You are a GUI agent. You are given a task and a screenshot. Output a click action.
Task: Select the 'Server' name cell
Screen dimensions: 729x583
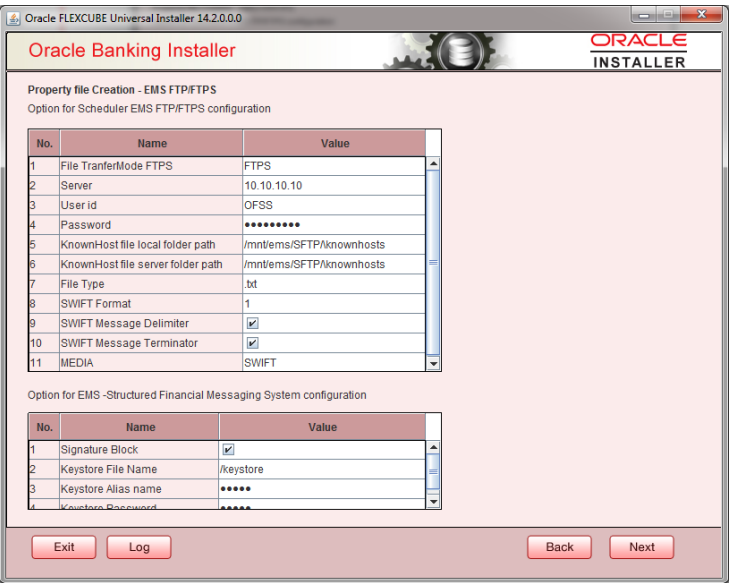tap(151, 186)
